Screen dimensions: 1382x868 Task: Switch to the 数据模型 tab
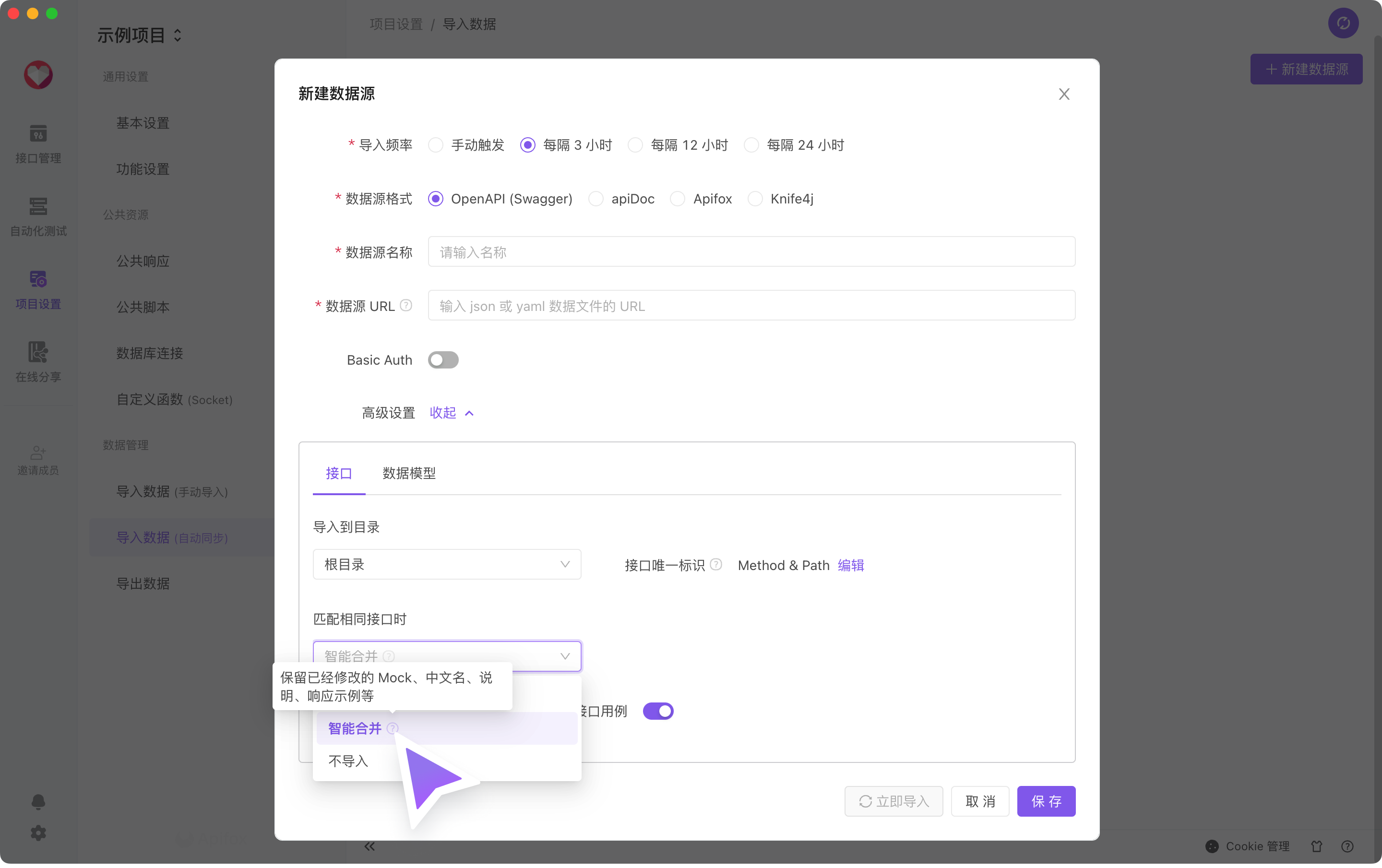(x=409, y=473)
